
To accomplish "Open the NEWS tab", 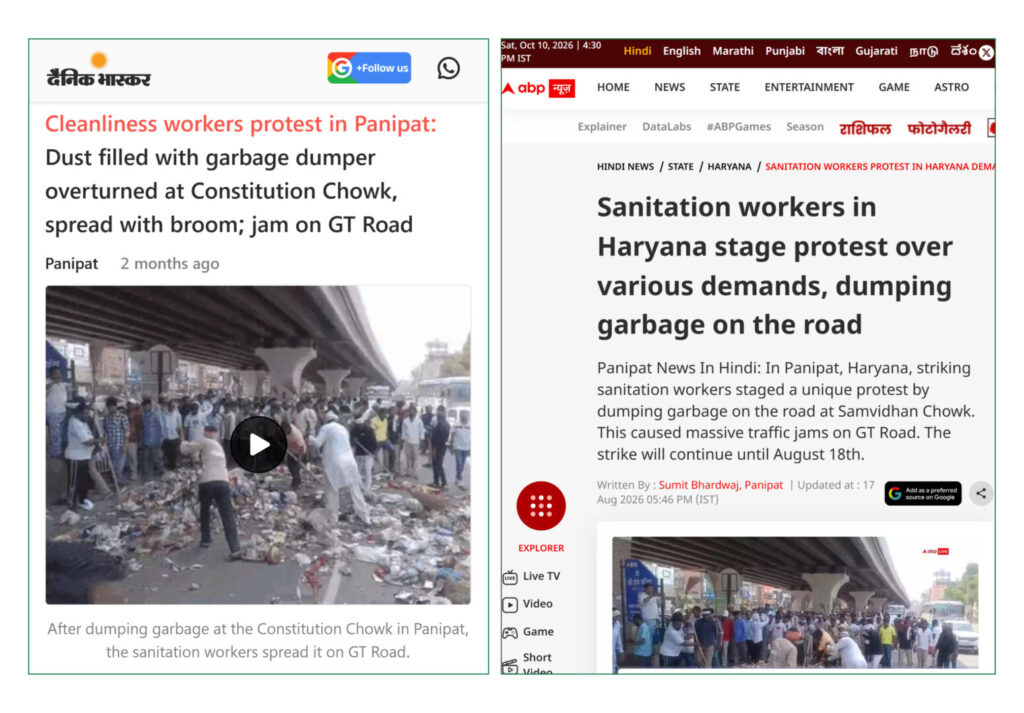I will click(x=669, y=87).
